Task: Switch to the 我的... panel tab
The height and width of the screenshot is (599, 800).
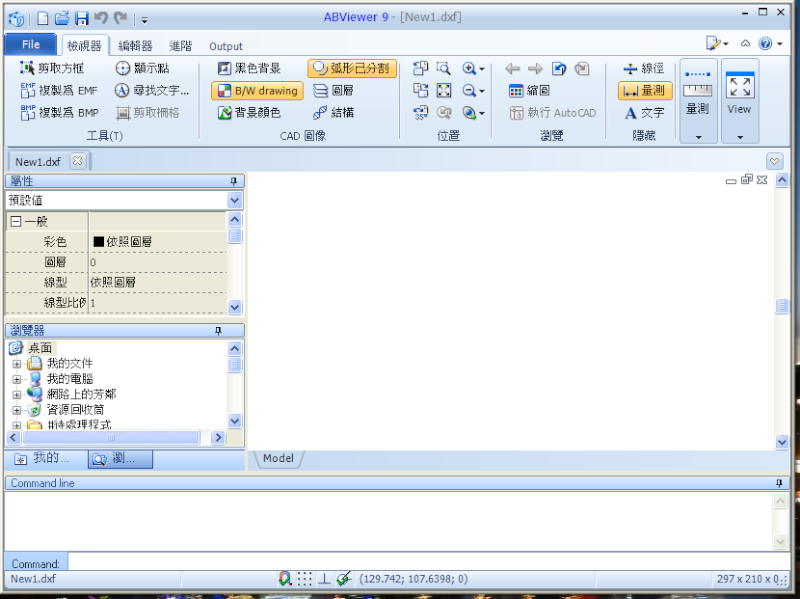Action: 46,459
